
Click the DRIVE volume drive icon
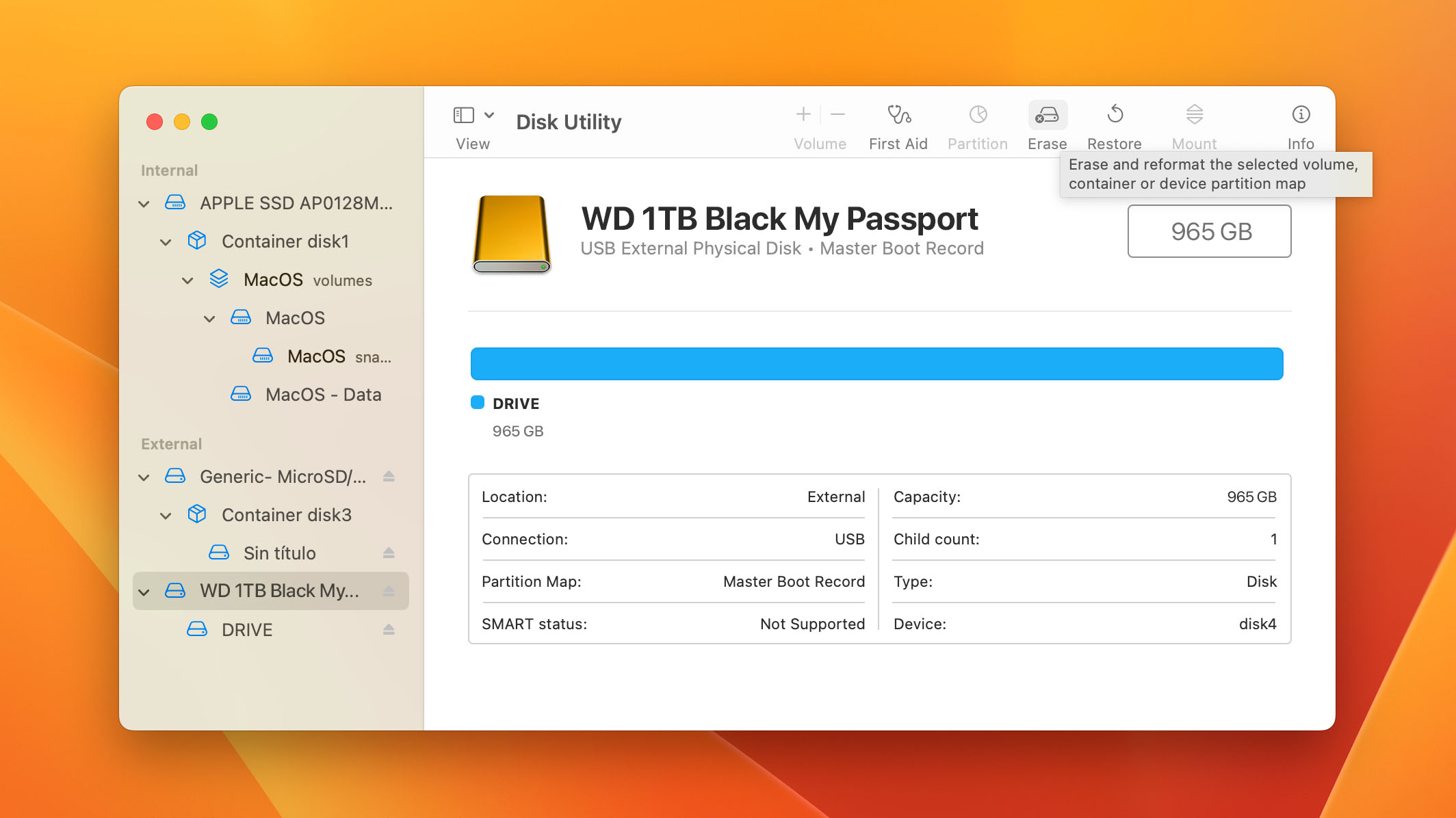197,629
